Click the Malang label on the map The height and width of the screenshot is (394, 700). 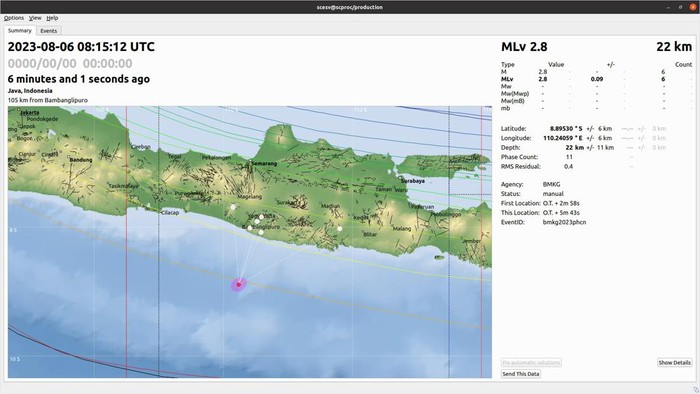tap(401, 228)
